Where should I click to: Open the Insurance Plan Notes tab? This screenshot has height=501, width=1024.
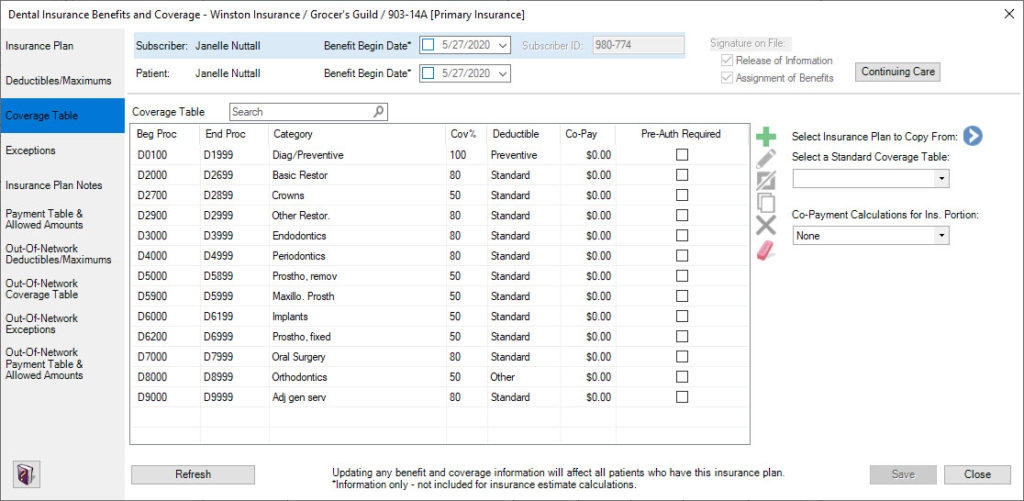(53, 185)
